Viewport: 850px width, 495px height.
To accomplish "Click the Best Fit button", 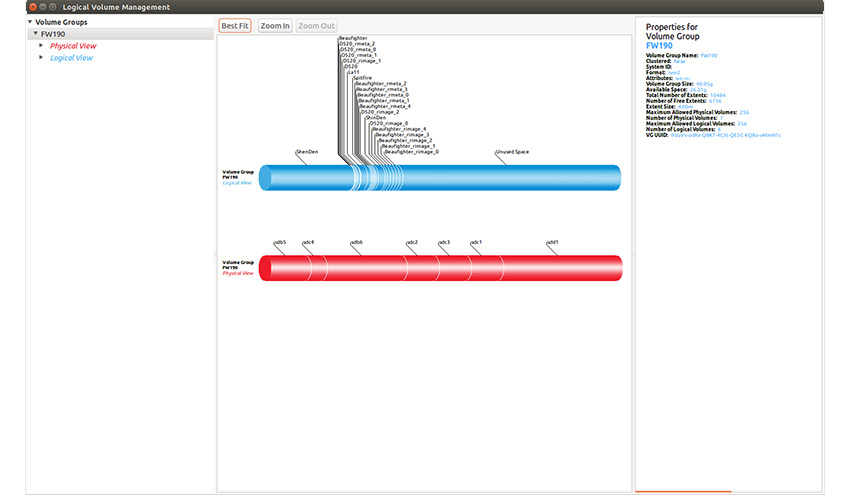I will 235,26.
